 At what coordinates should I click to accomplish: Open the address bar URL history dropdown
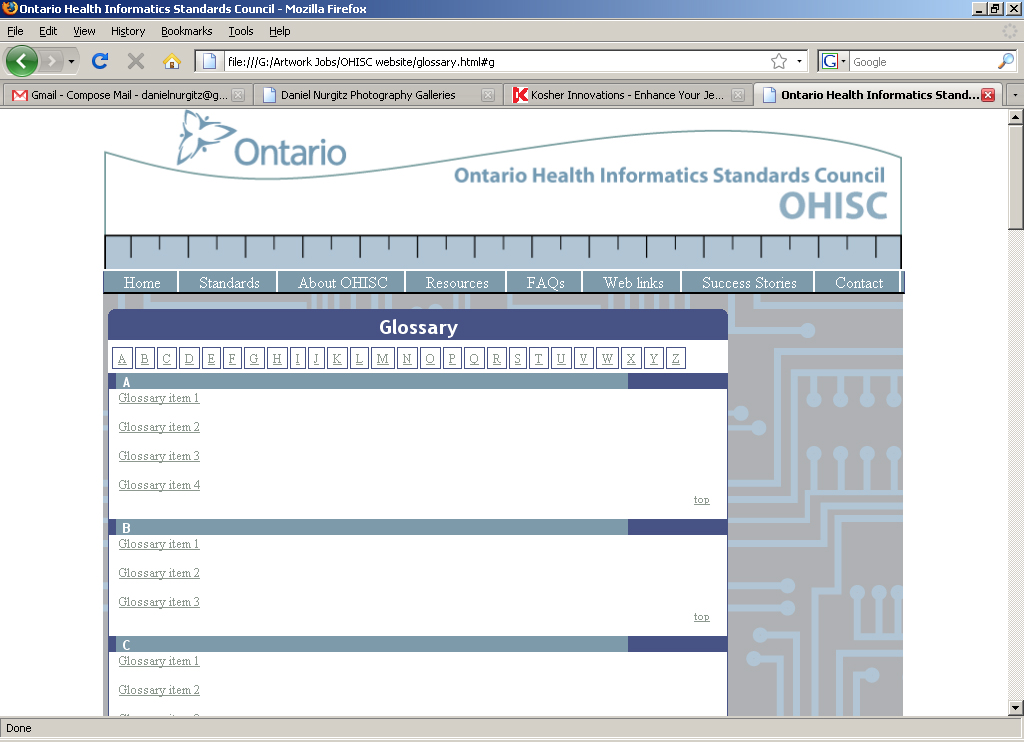click(x=799, y=61)
